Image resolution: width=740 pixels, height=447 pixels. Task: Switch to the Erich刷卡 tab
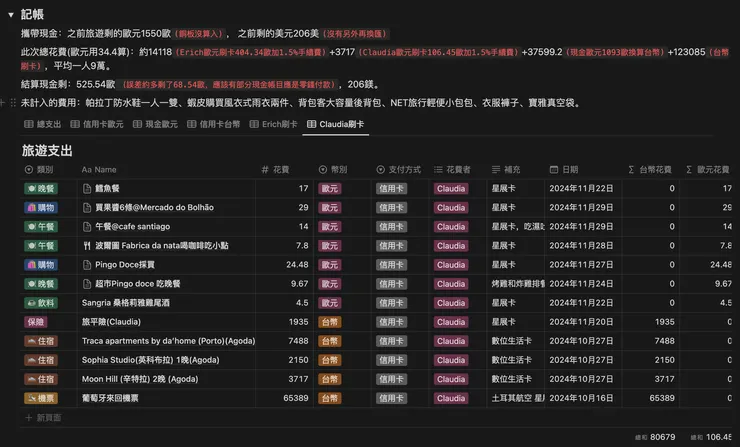click(x=273, y=124)
